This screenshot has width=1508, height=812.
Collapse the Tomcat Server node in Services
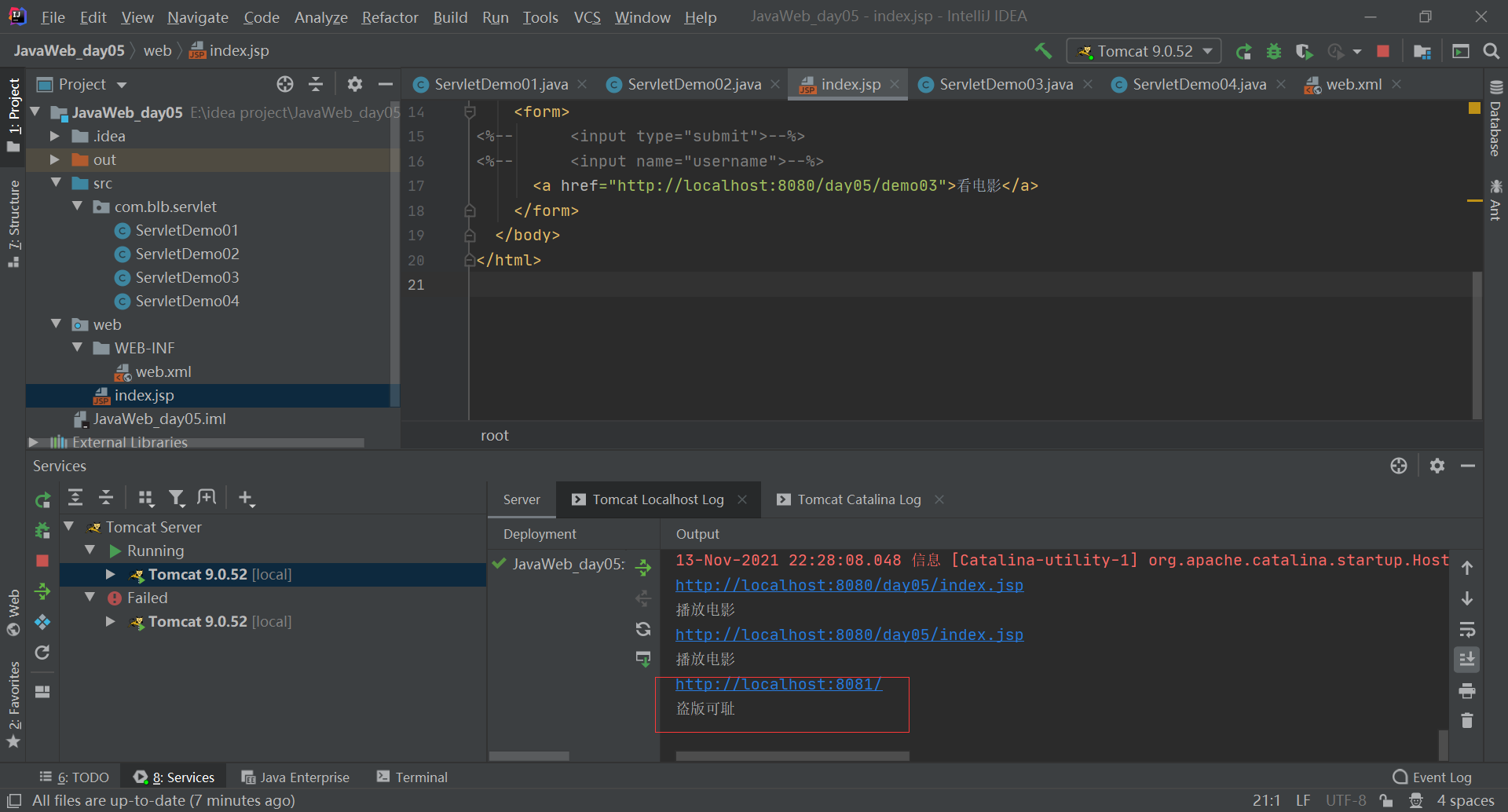click(x=69, y=527)
